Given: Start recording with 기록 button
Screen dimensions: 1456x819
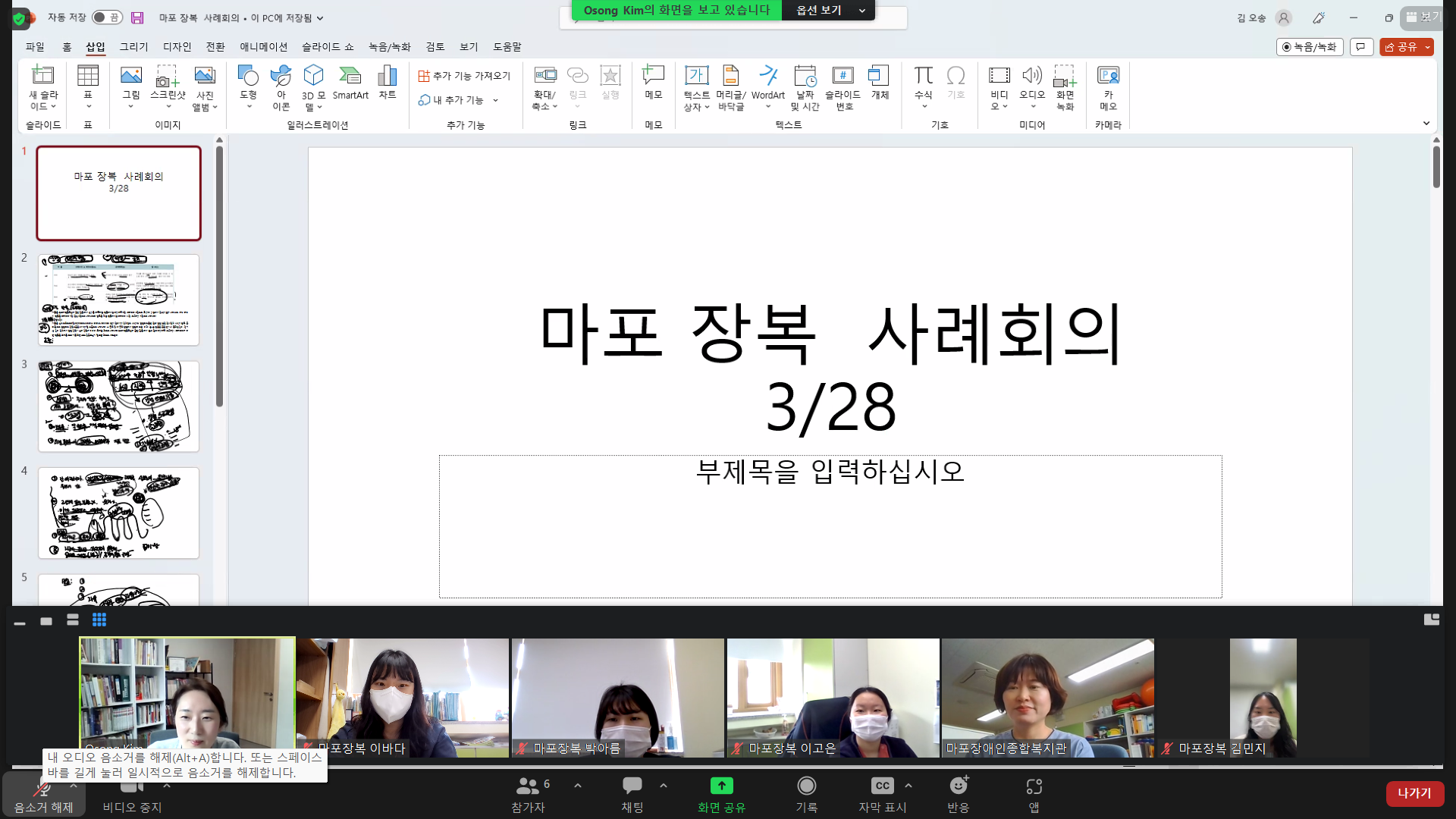Looking at the screenshot, I should [806, 794].
